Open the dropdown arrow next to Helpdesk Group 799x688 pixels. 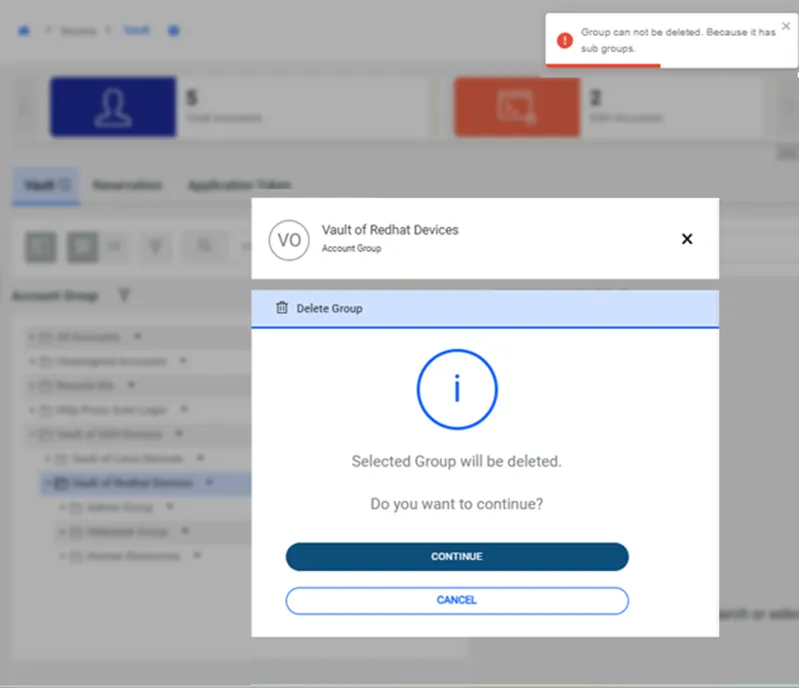[185, 531]
